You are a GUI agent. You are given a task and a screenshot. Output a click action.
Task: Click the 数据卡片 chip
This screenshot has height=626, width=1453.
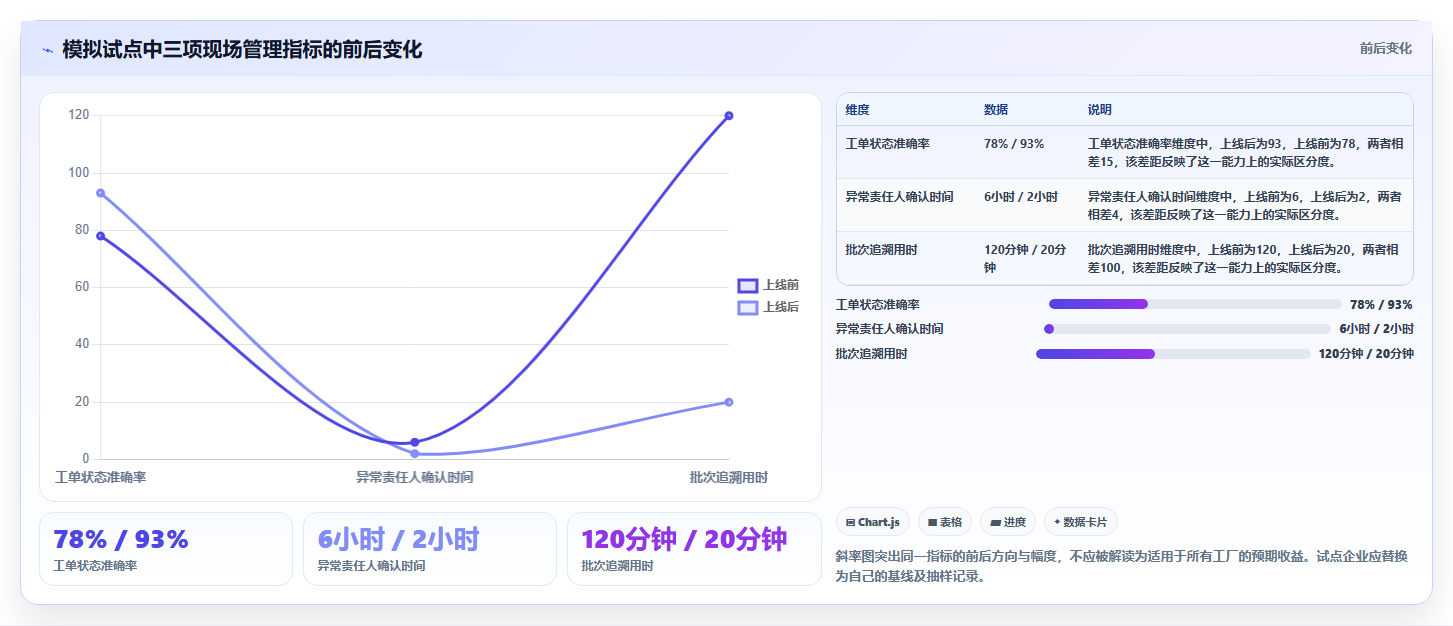(x=1081, y=522)
